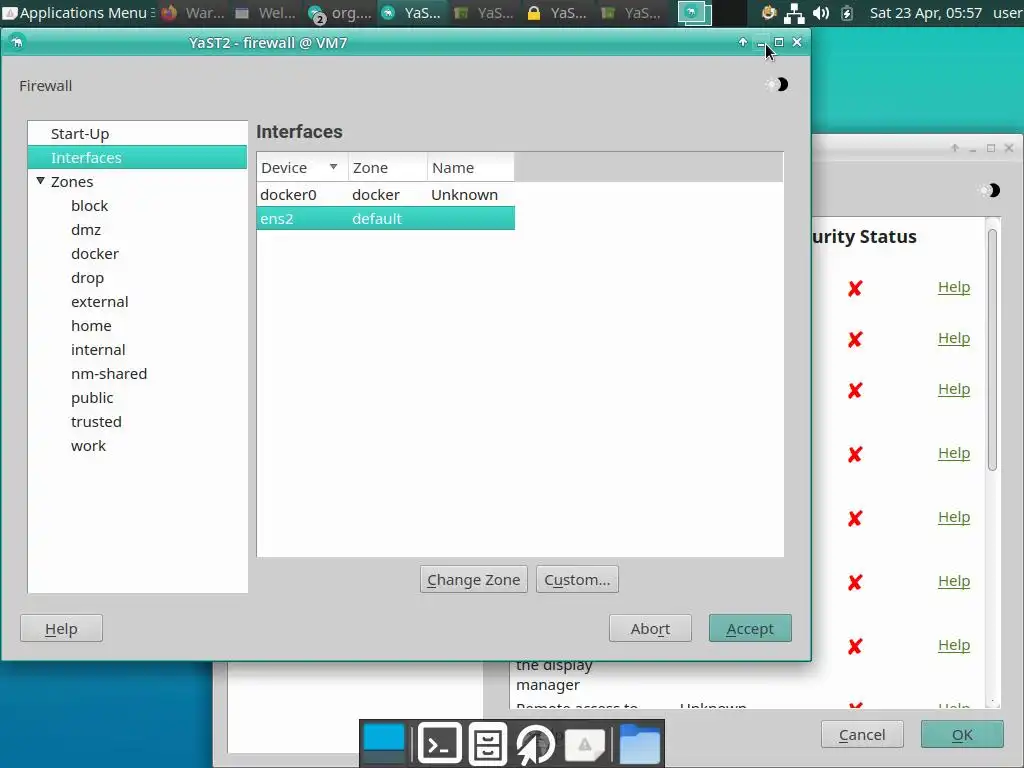Click the 'default' zone cell of ens2
The image size is (1024, 768).
pos(377,219)
